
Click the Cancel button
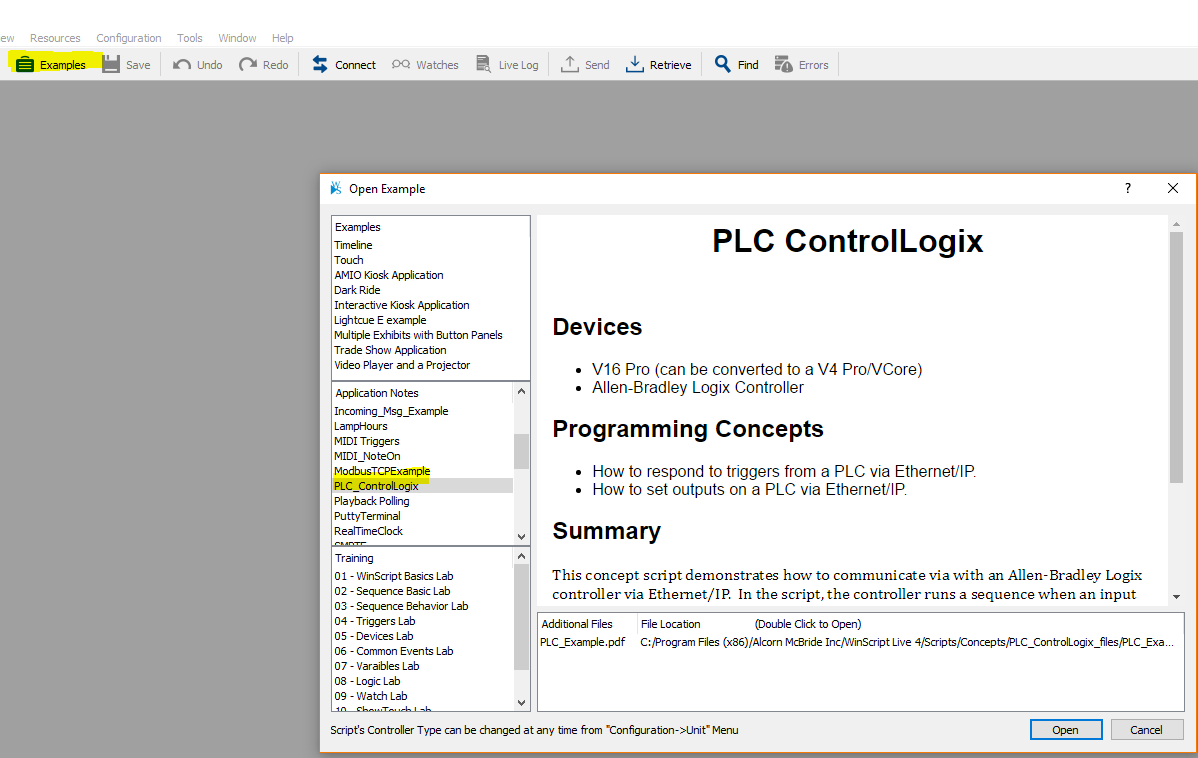coord(1146,730)
